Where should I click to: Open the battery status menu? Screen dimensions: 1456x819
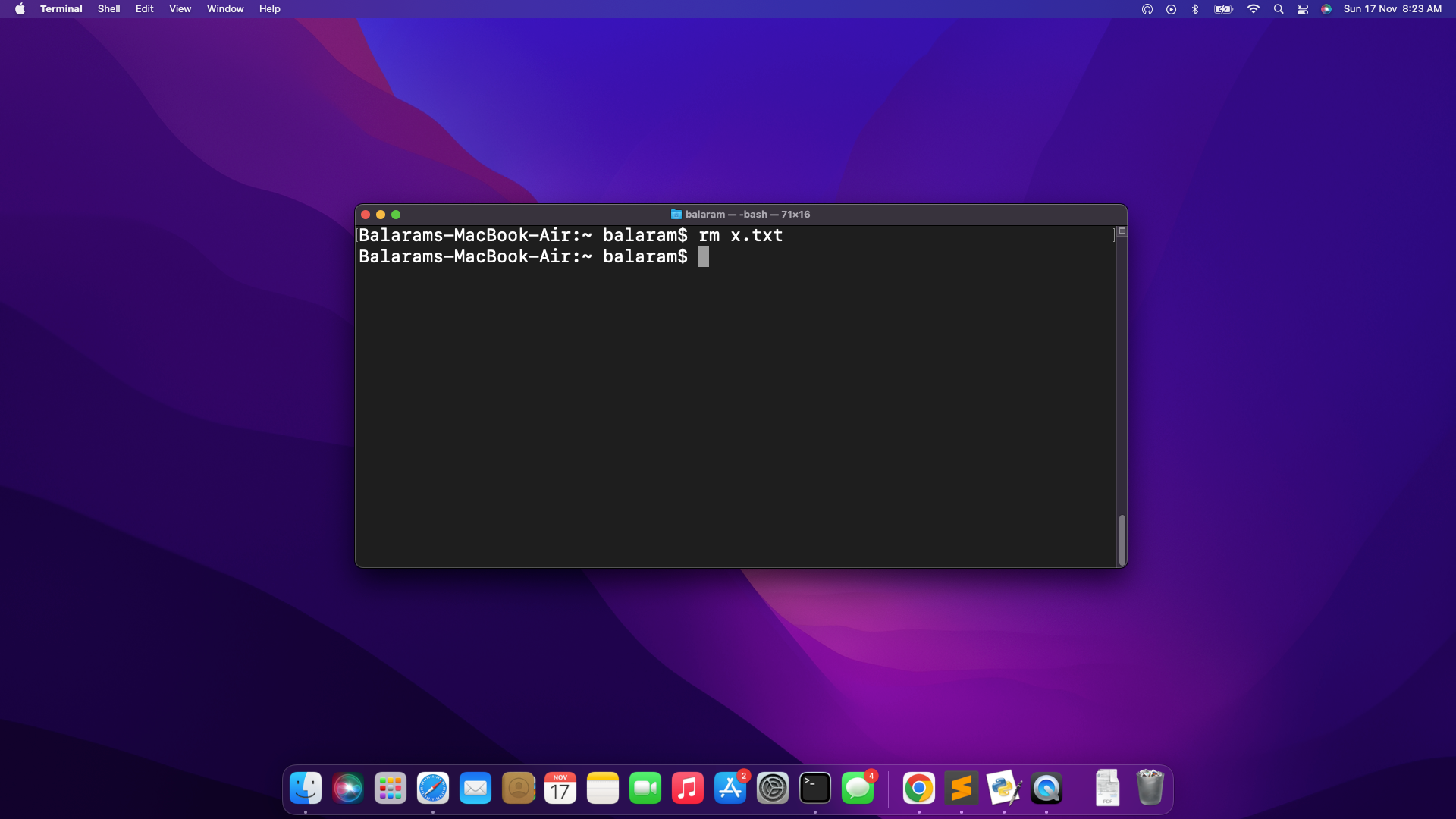(1223, 9)
